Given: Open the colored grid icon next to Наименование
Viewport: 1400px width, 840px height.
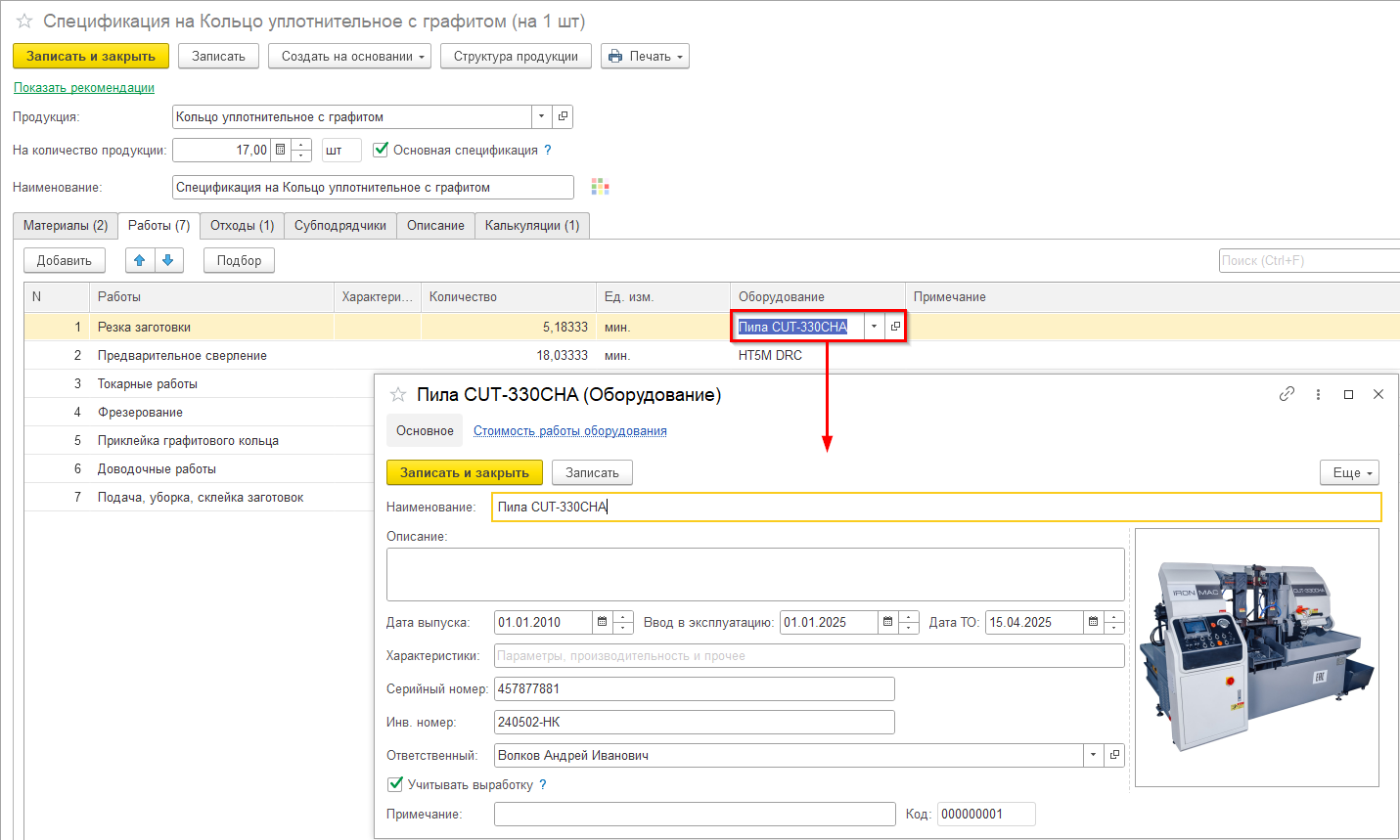Looking at the screenshot, I should (601, 187).
